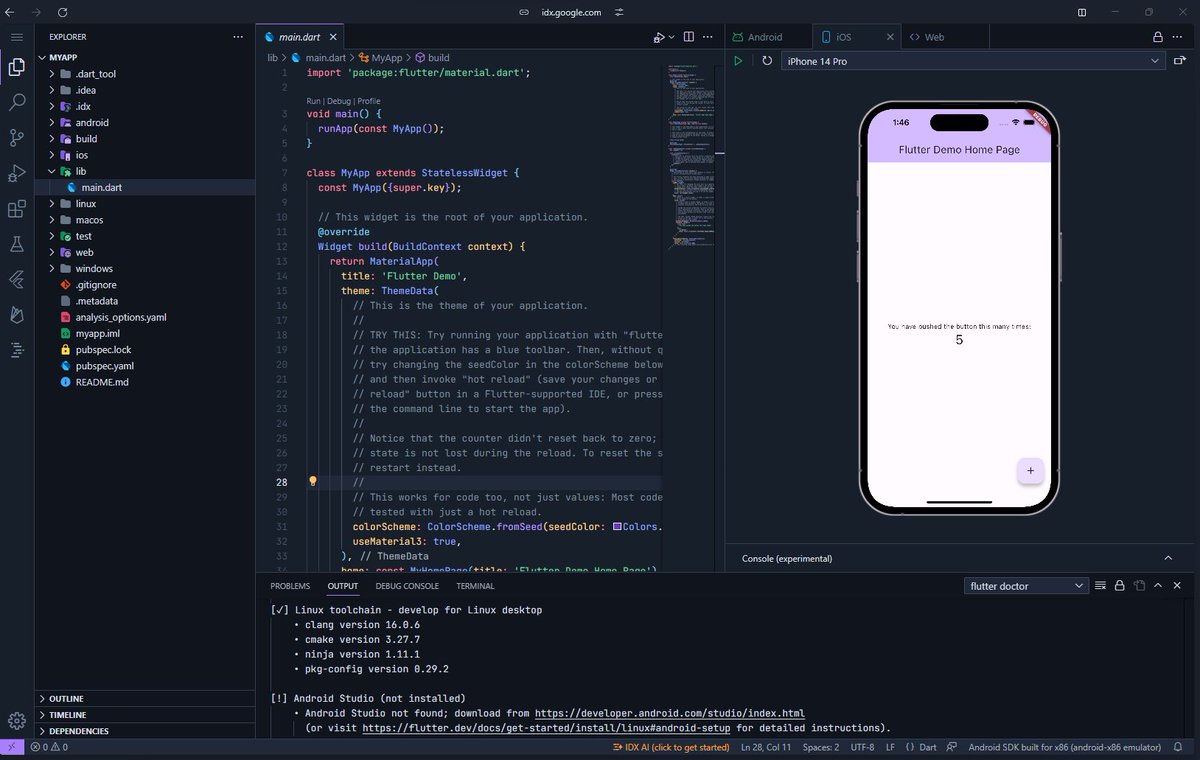Collapse the Console (experimental) section
Screen dimensions: 1200x760
[1168, 558]
